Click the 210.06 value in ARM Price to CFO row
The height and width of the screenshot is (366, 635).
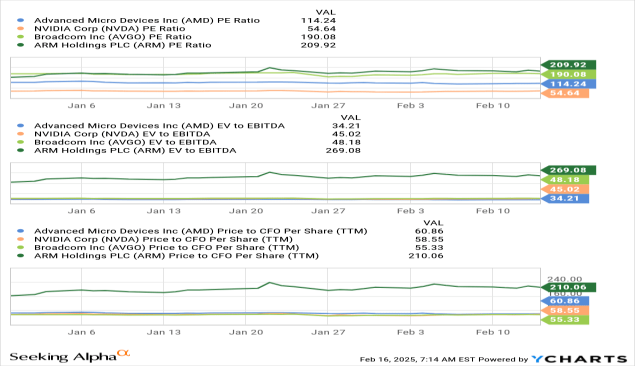point(426,255)
